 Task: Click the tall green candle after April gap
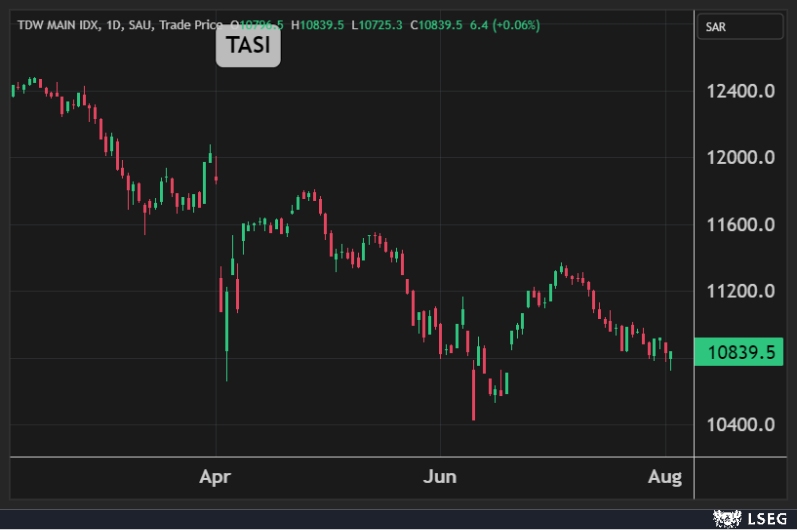coord(228,320)
